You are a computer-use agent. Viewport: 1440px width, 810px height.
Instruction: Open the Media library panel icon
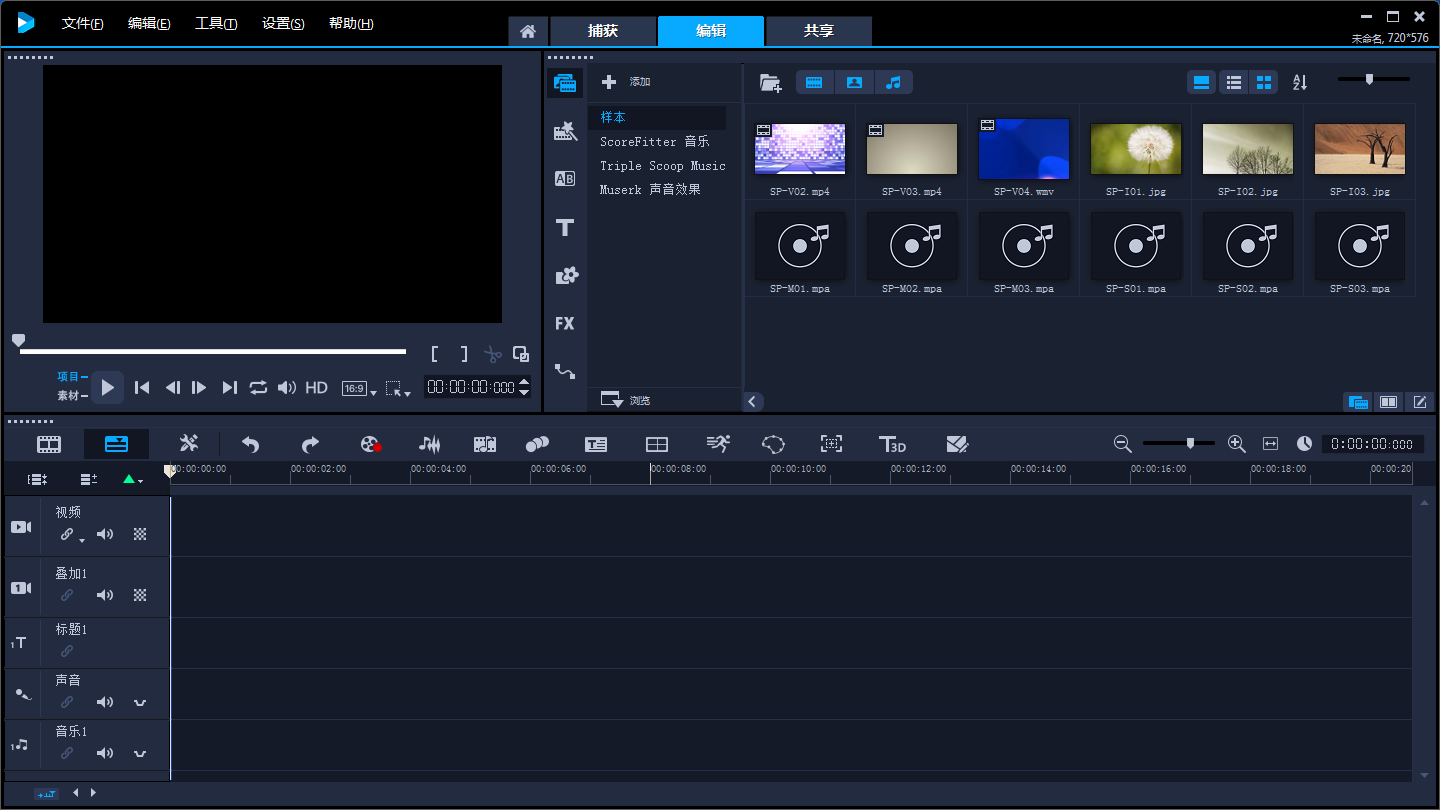coord(565,83)
